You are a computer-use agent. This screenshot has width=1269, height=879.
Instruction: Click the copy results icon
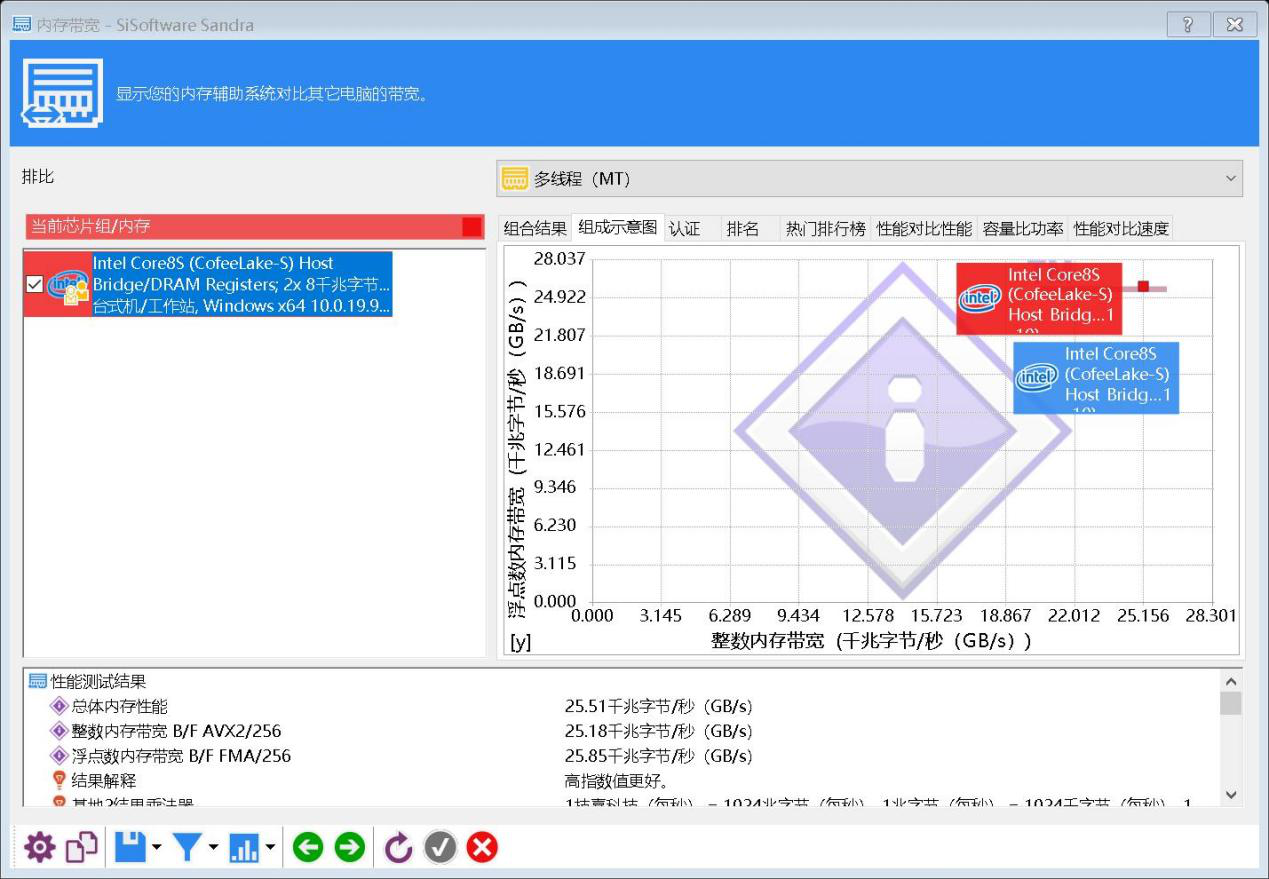(x=81, y=848)
